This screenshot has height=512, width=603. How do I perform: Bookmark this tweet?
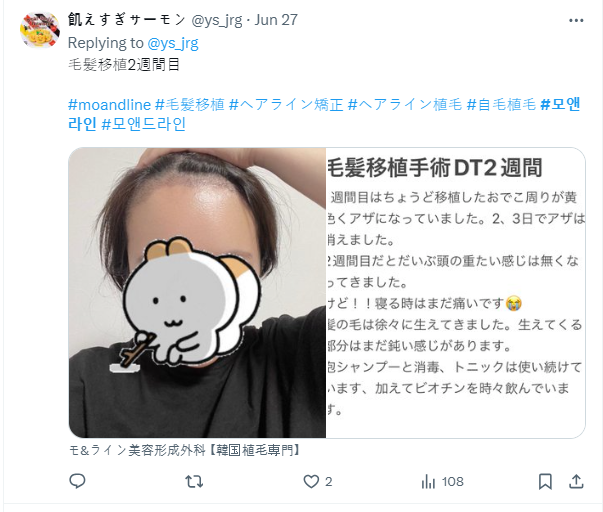pos(545,482)
